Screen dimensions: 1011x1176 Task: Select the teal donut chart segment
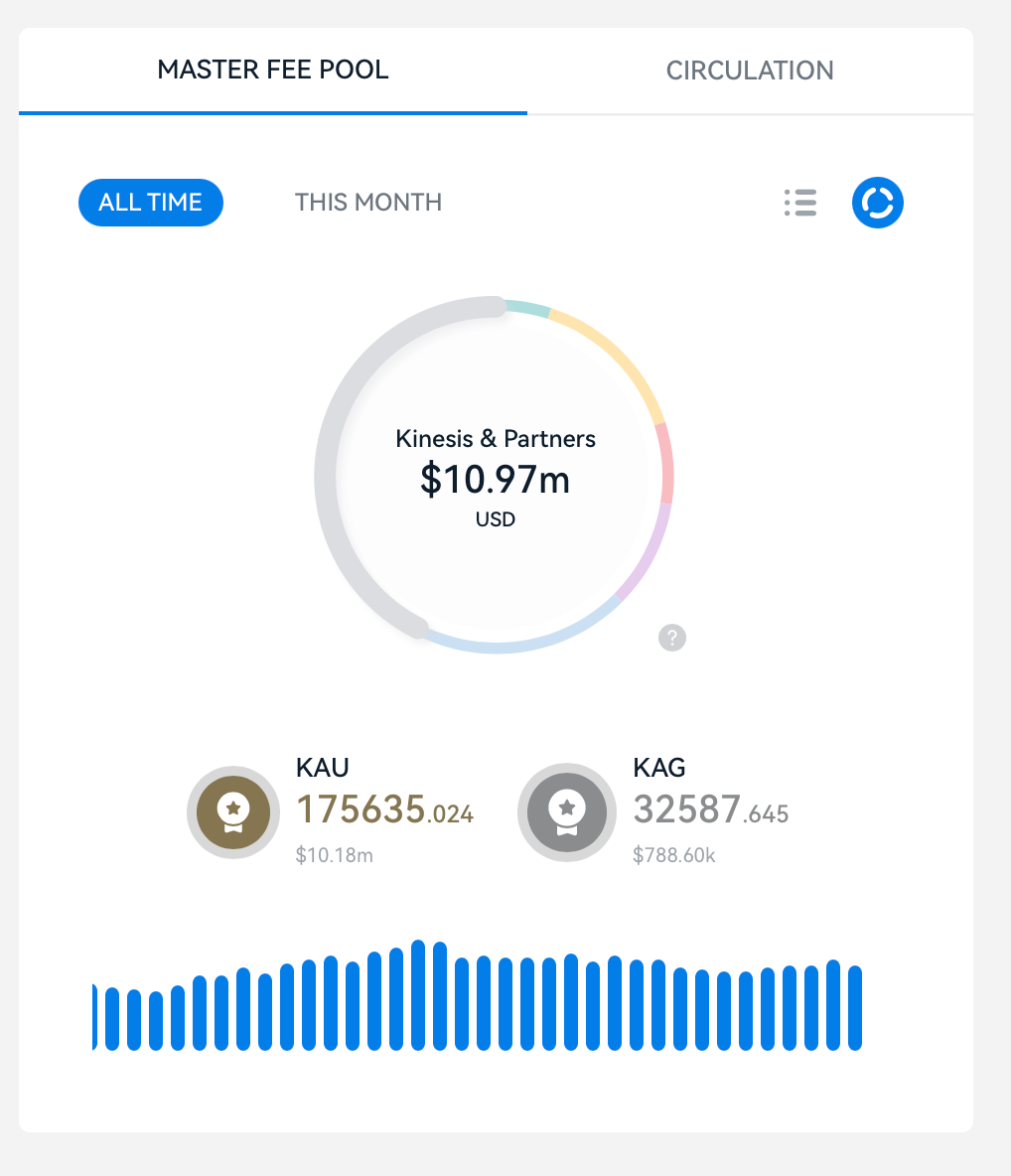tap(528, 308)
